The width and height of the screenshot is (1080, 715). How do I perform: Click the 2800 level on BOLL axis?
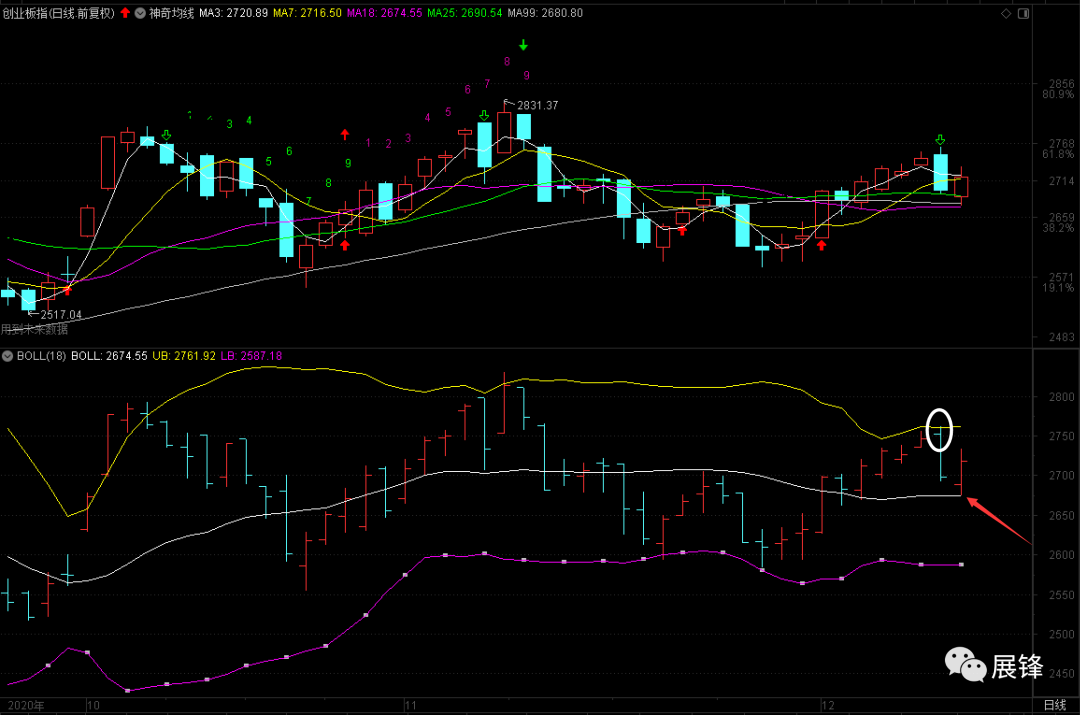pos(1061,397)
